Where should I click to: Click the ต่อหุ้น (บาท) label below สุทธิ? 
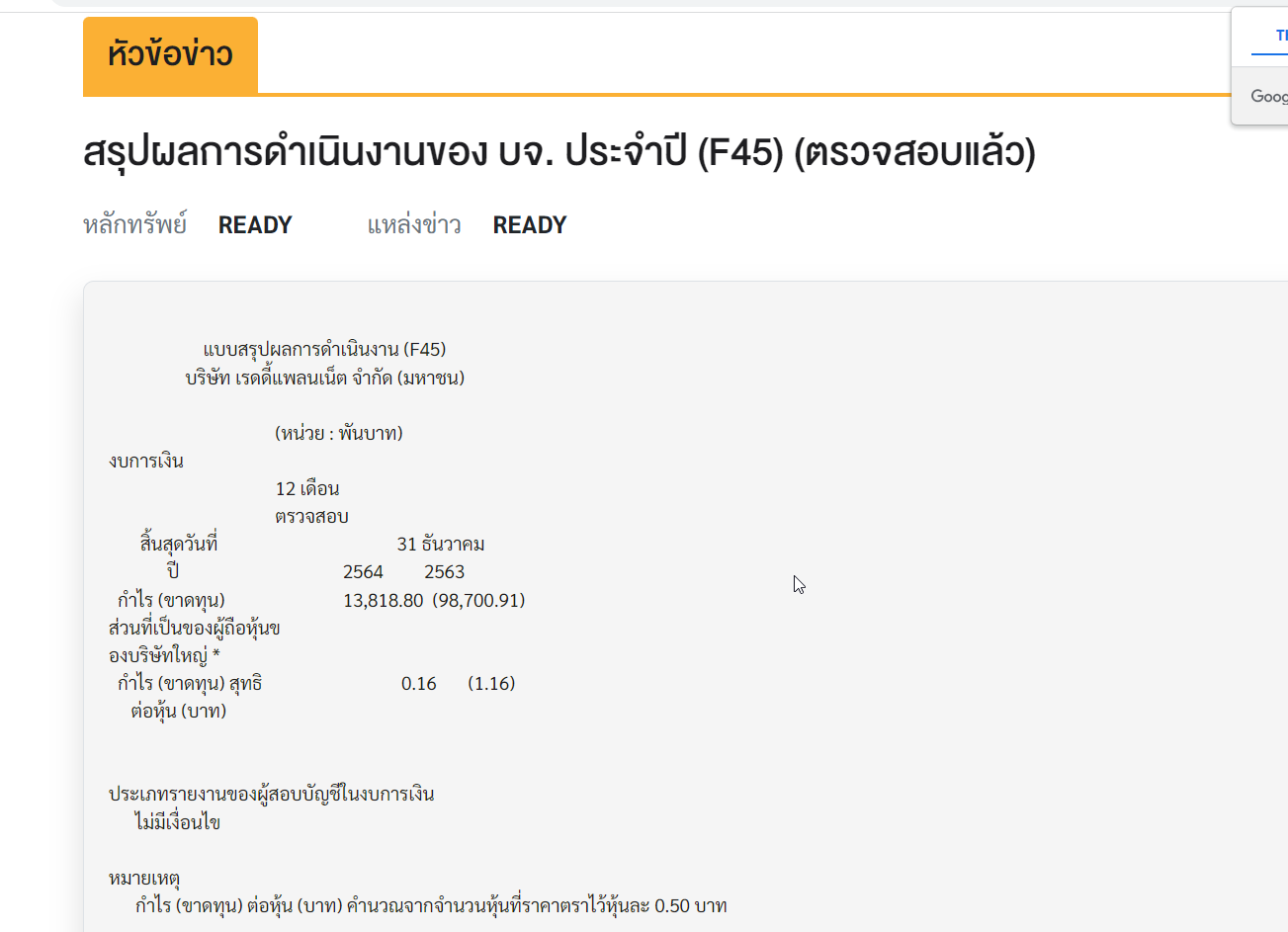point(179,711)
